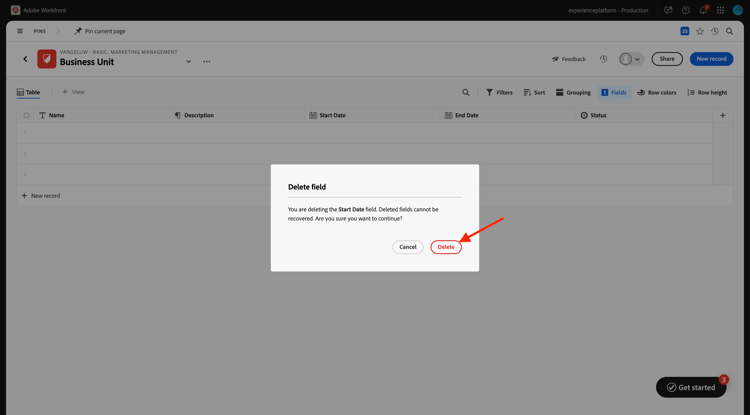This screenshot has width=750, height=415.
Task: Check the select-all rows checkbox
Action: 26,115
